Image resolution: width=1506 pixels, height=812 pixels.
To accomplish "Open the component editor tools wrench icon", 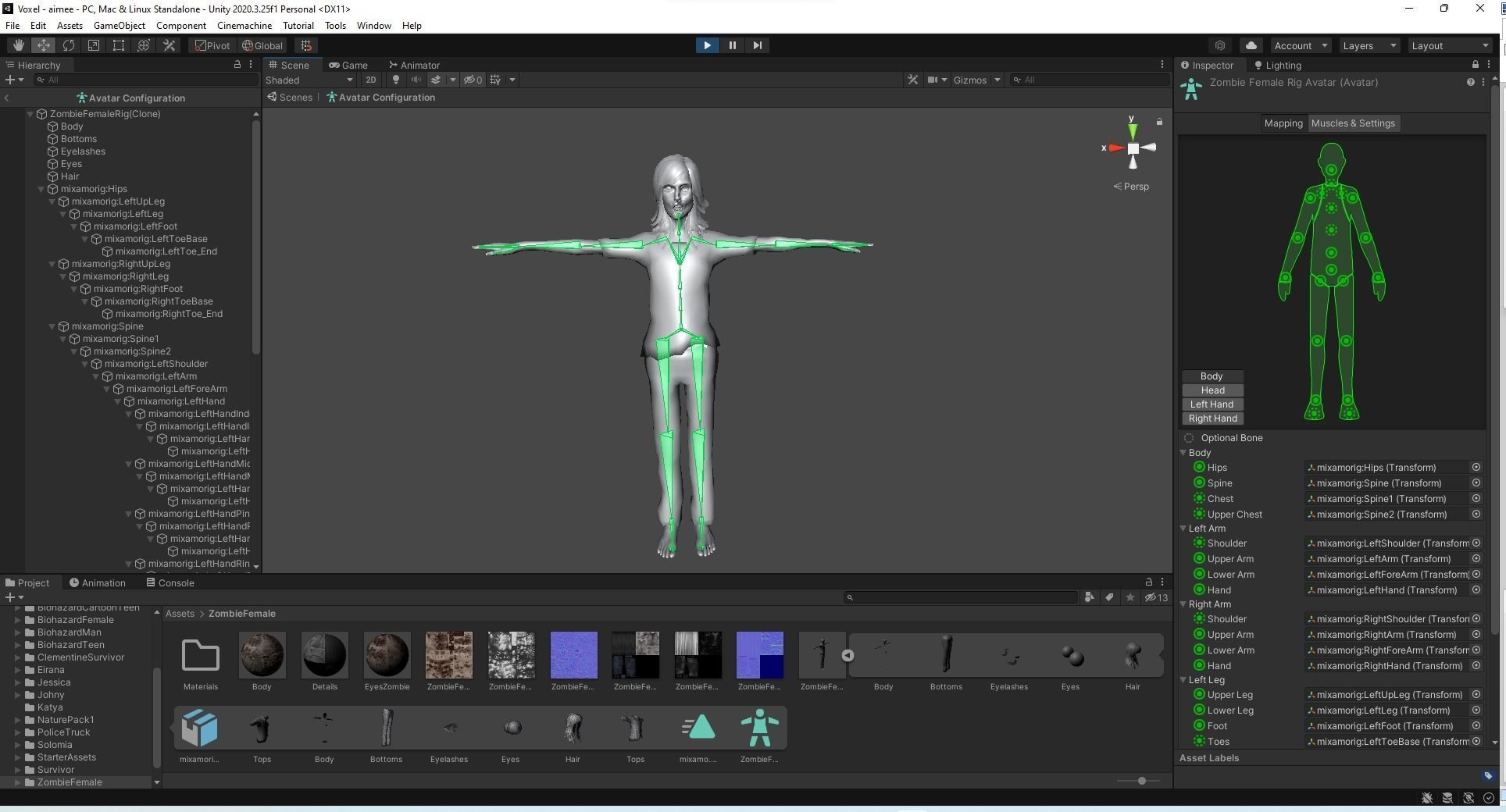I will [x=912, y=80].
